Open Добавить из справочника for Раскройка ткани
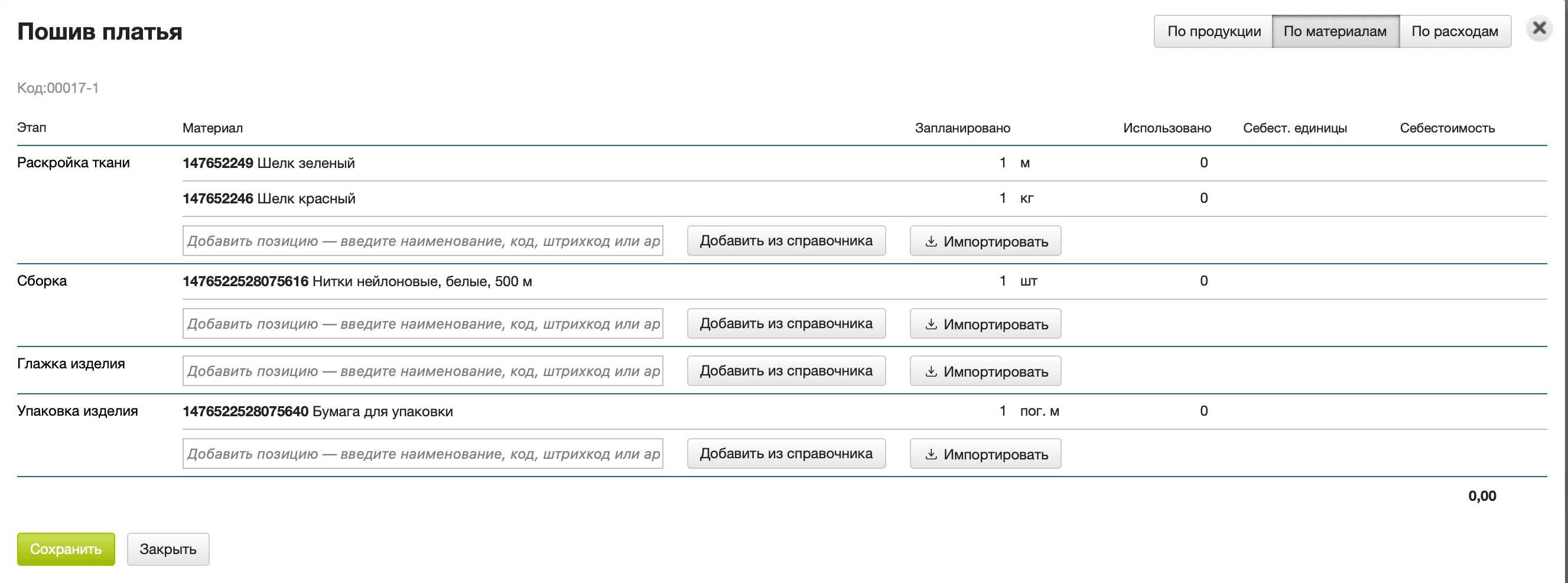The height and width of the screenshot is (583, 1568). tap(786, 241)
